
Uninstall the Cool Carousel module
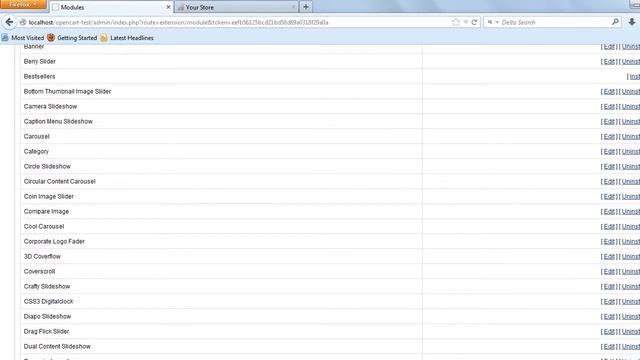tap(631, 227)
